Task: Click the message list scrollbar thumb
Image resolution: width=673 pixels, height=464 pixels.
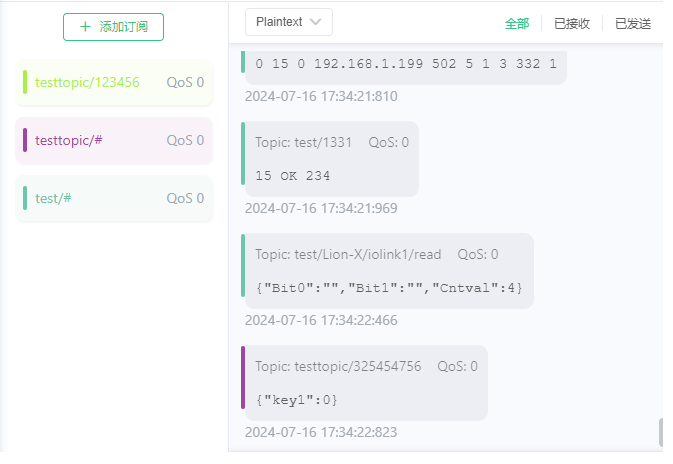Action: [x=661, y=433]
